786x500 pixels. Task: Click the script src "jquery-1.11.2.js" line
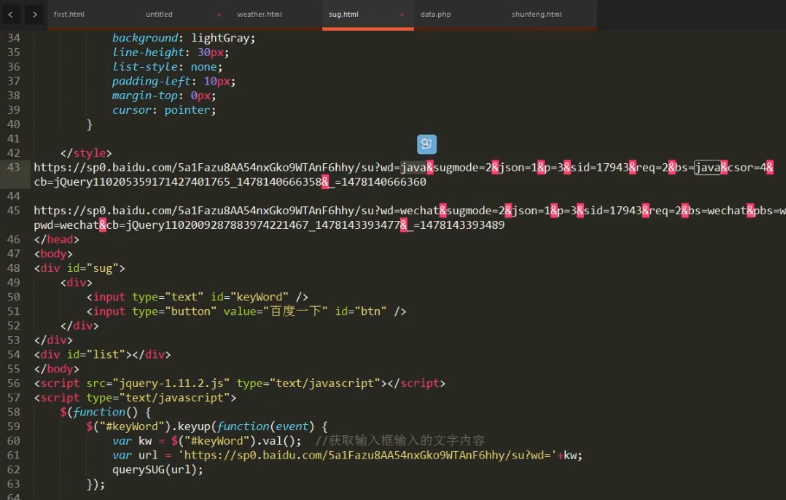[x=240, y=383]
